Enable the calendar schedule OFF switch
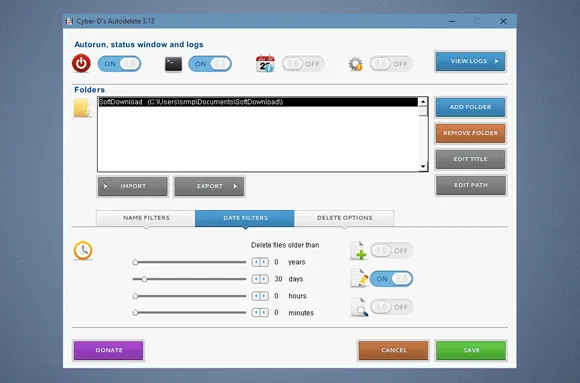This screenshot has width=580, height=383. 303,64
